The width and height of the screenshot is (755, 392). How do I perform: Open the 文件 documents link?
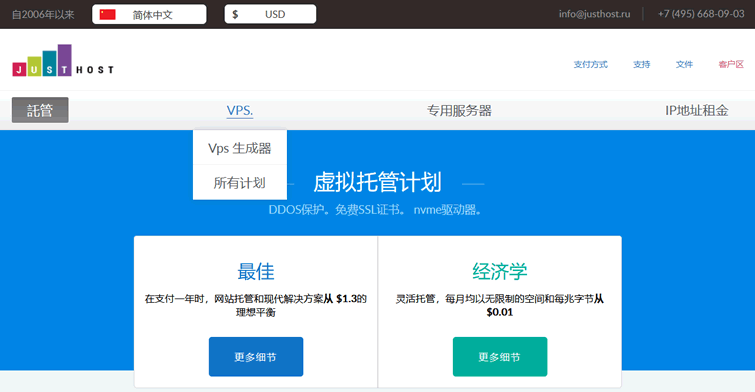pos(684,65)
